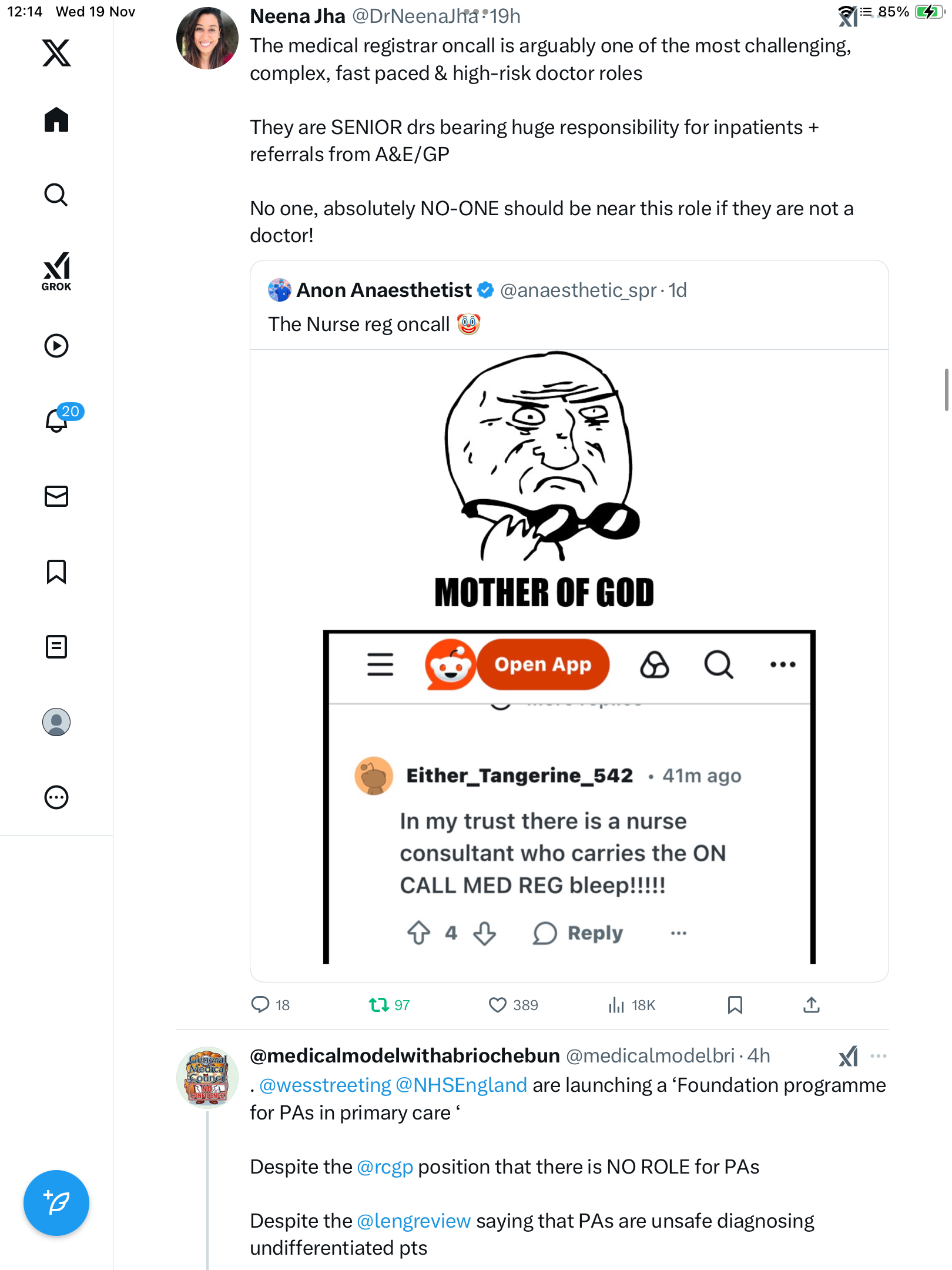Screen dimensions: 952x1270
Task: Open the Lists sidebar icon
Action: pyautogui.click(x=56, y=647)
